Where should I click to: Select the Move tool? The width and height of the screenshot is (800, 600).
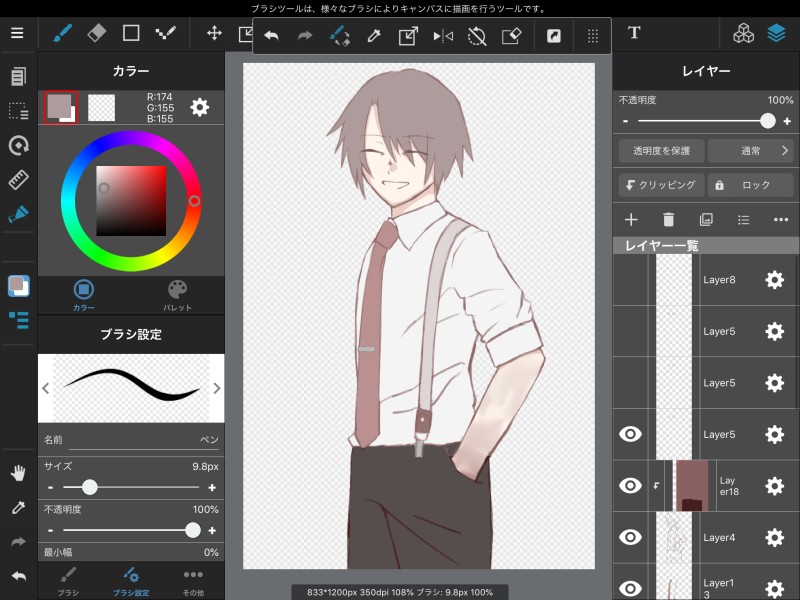click(214, 33)
